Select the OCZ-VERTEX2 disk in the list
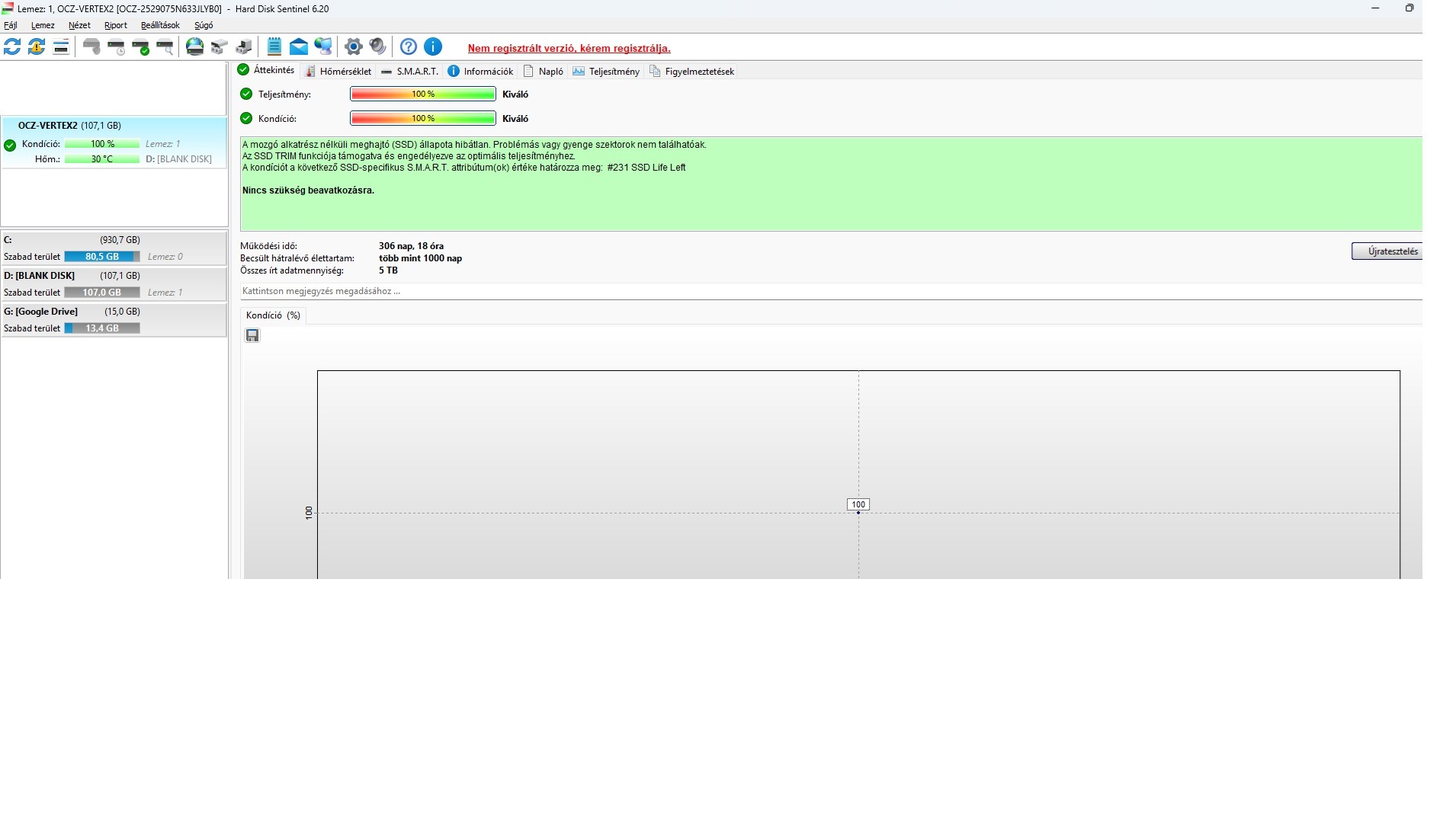Image resolution: width=1456 pixels, height=819 pixels. [x=114, y=142]
